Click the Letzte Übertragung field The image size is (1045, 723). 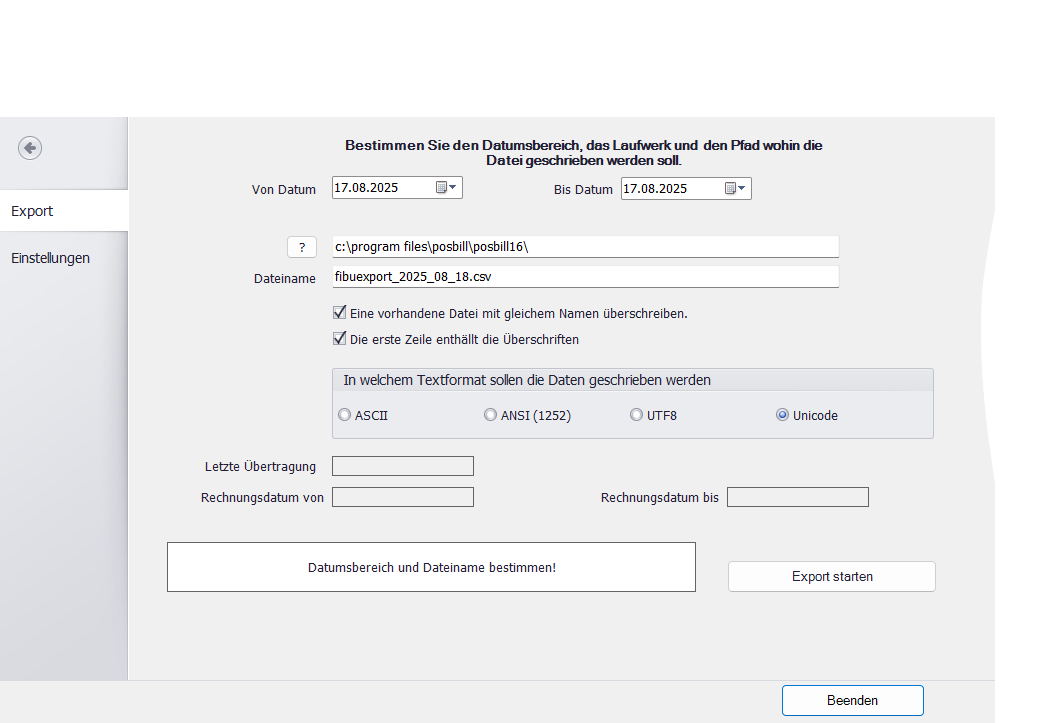coord(402,466)
